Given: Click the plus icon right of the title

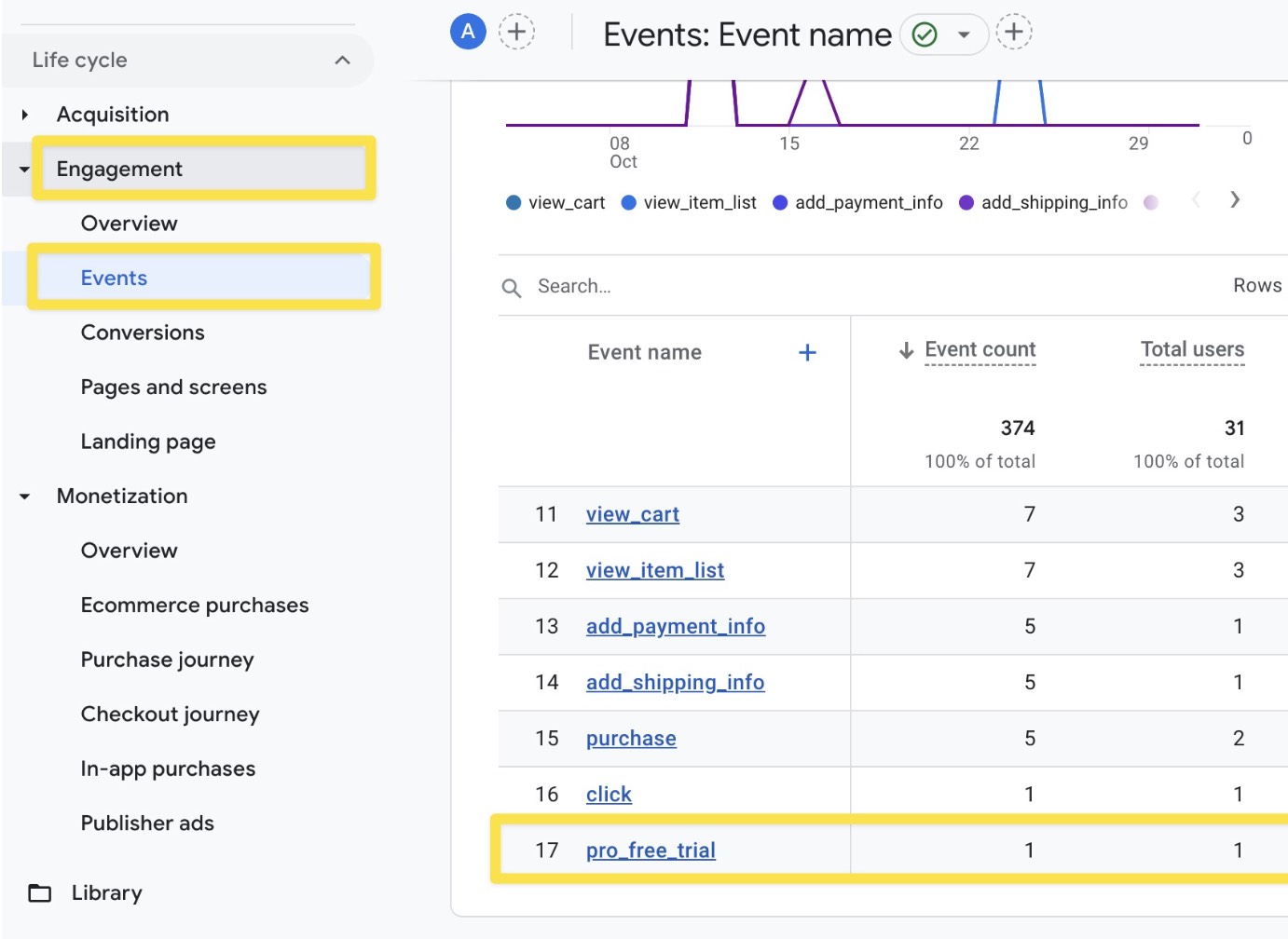Looking at the screenshot, I should (x=1014, y=31).
